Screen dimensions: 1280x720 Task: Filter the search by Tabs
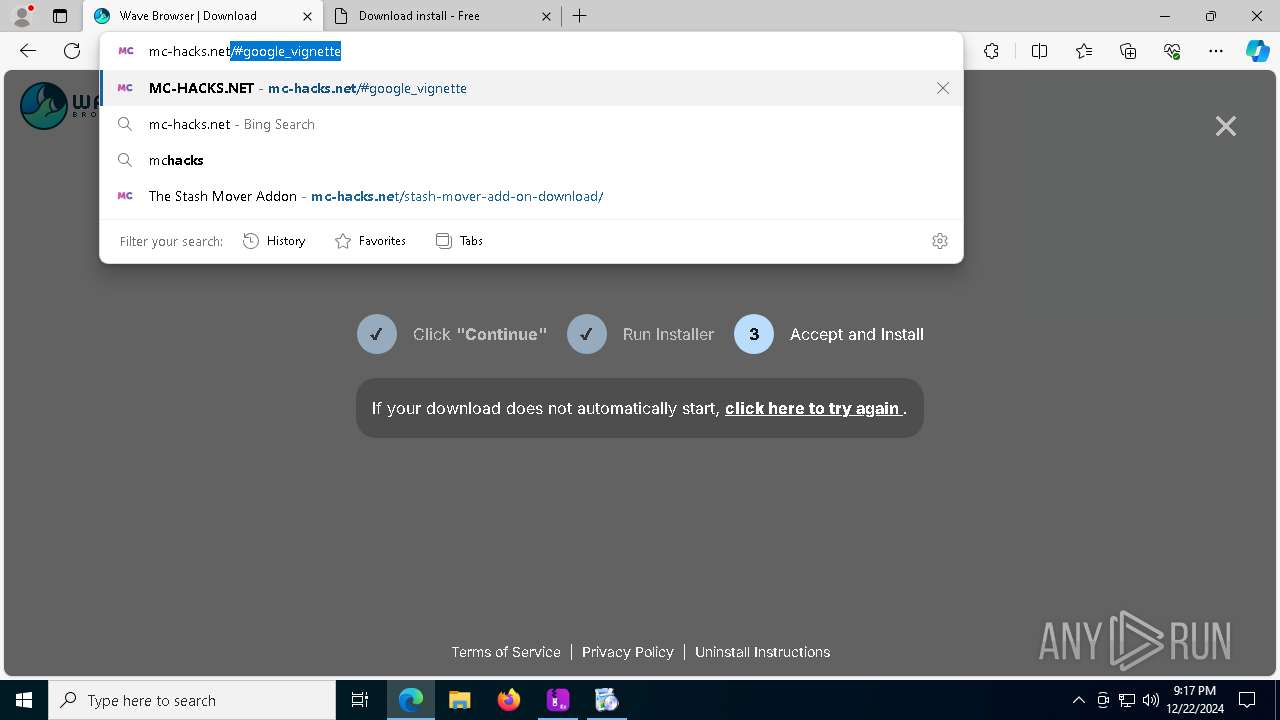click(x=460, y=241)
